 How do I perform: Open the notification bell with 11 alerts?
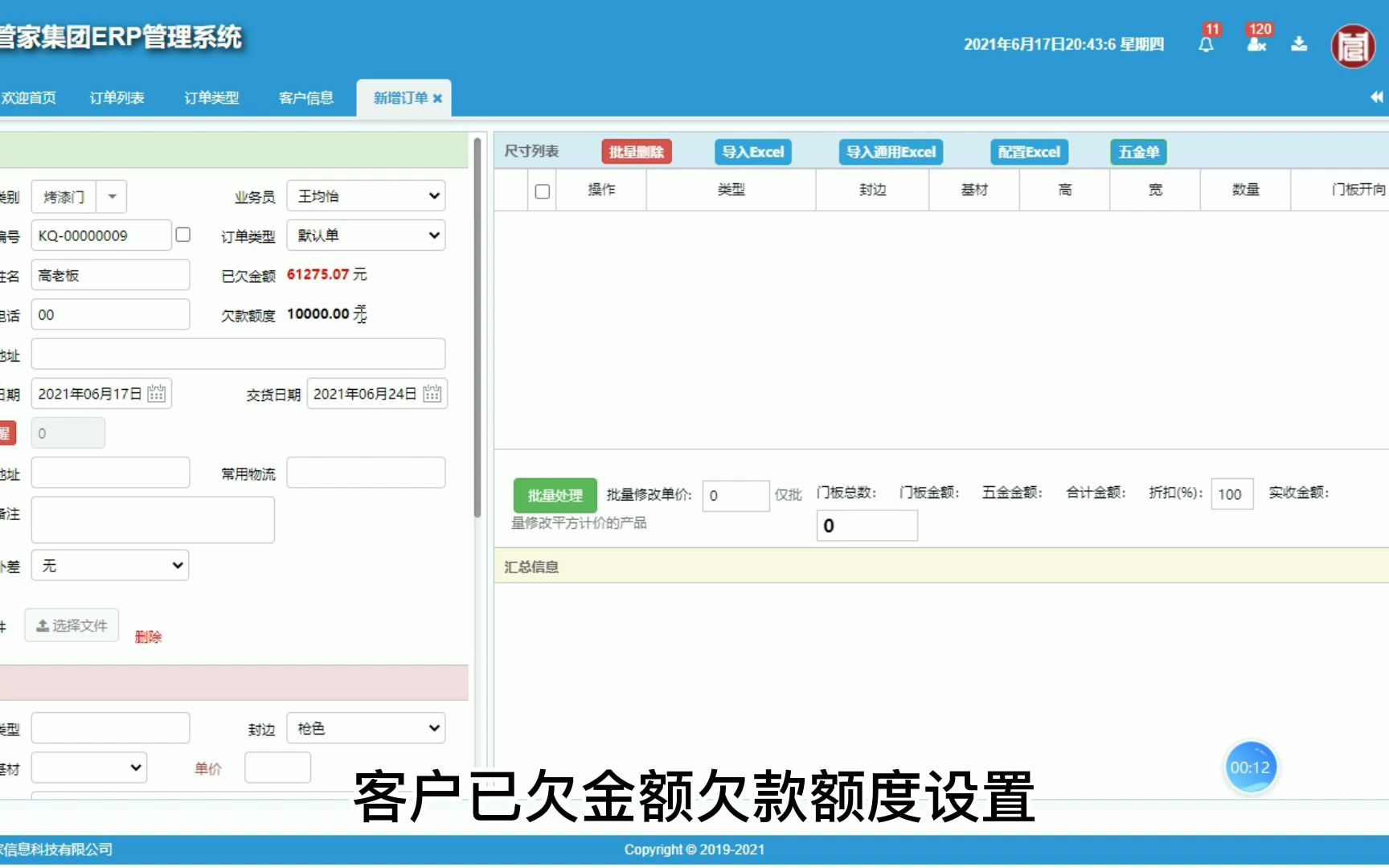pyautogui.click(x=1205, y=44)
